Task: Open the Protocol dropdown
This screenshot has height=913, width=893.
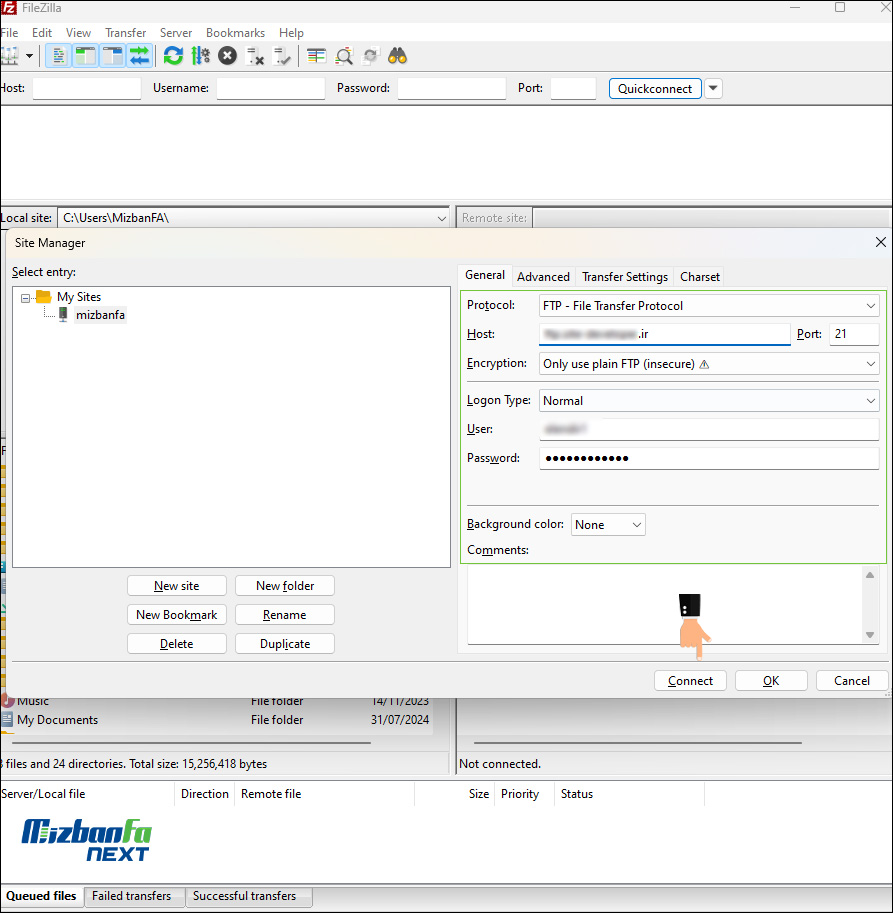Action: pos(708,306)
